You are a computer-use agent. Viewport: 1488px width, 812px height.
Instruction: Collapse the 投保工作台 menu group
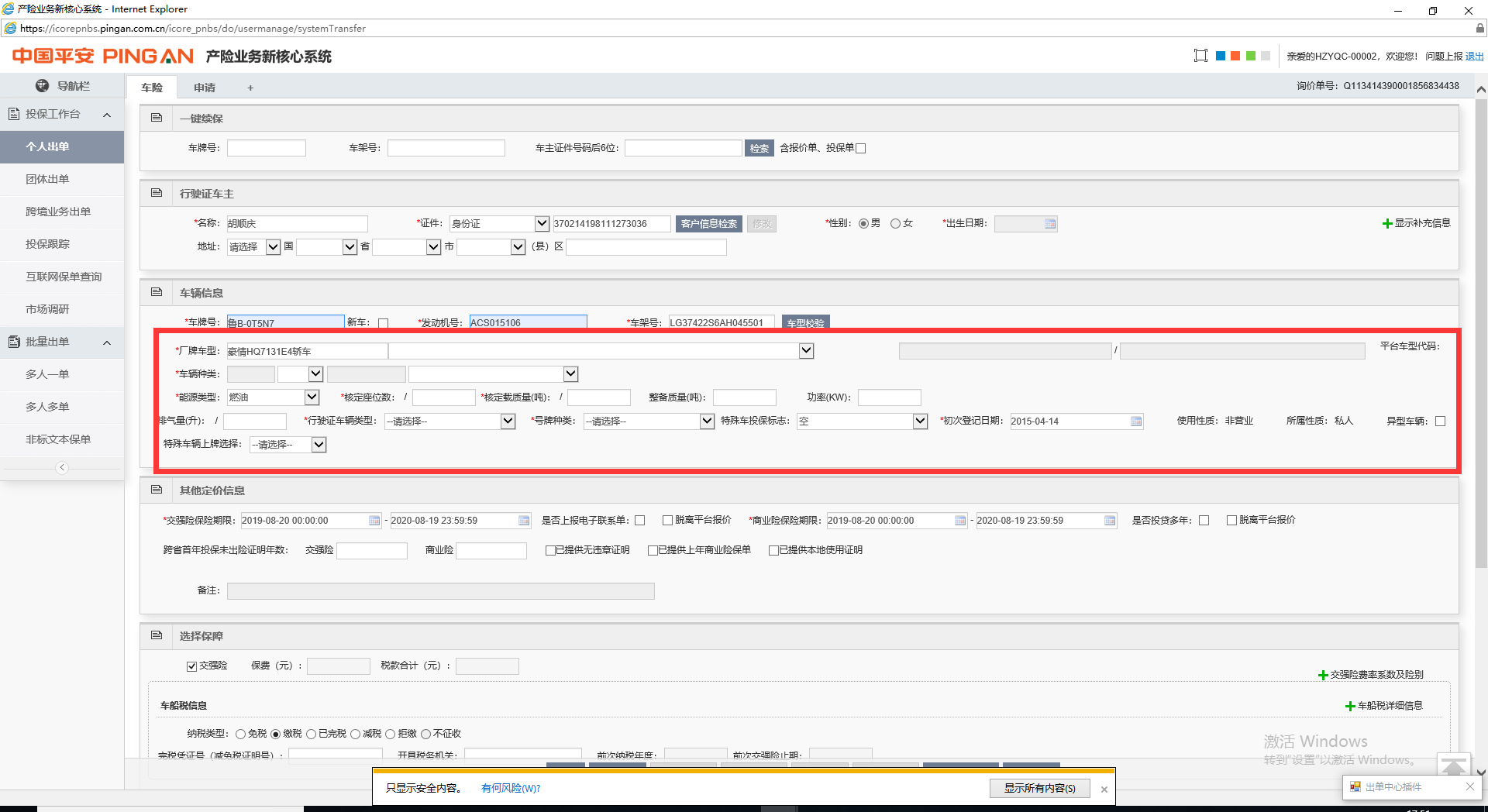pos(107,115)
